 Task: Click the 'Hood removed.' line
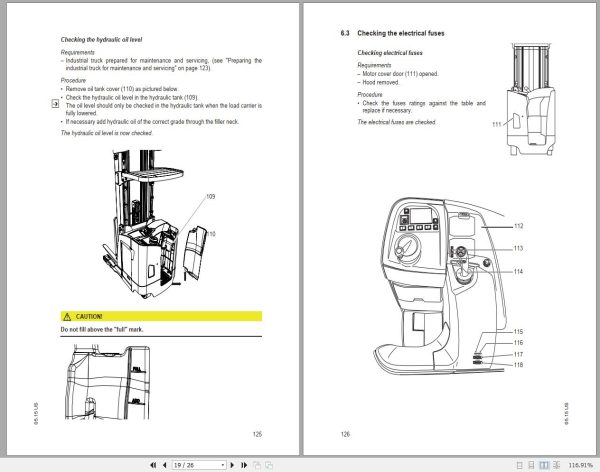point(378,82)
